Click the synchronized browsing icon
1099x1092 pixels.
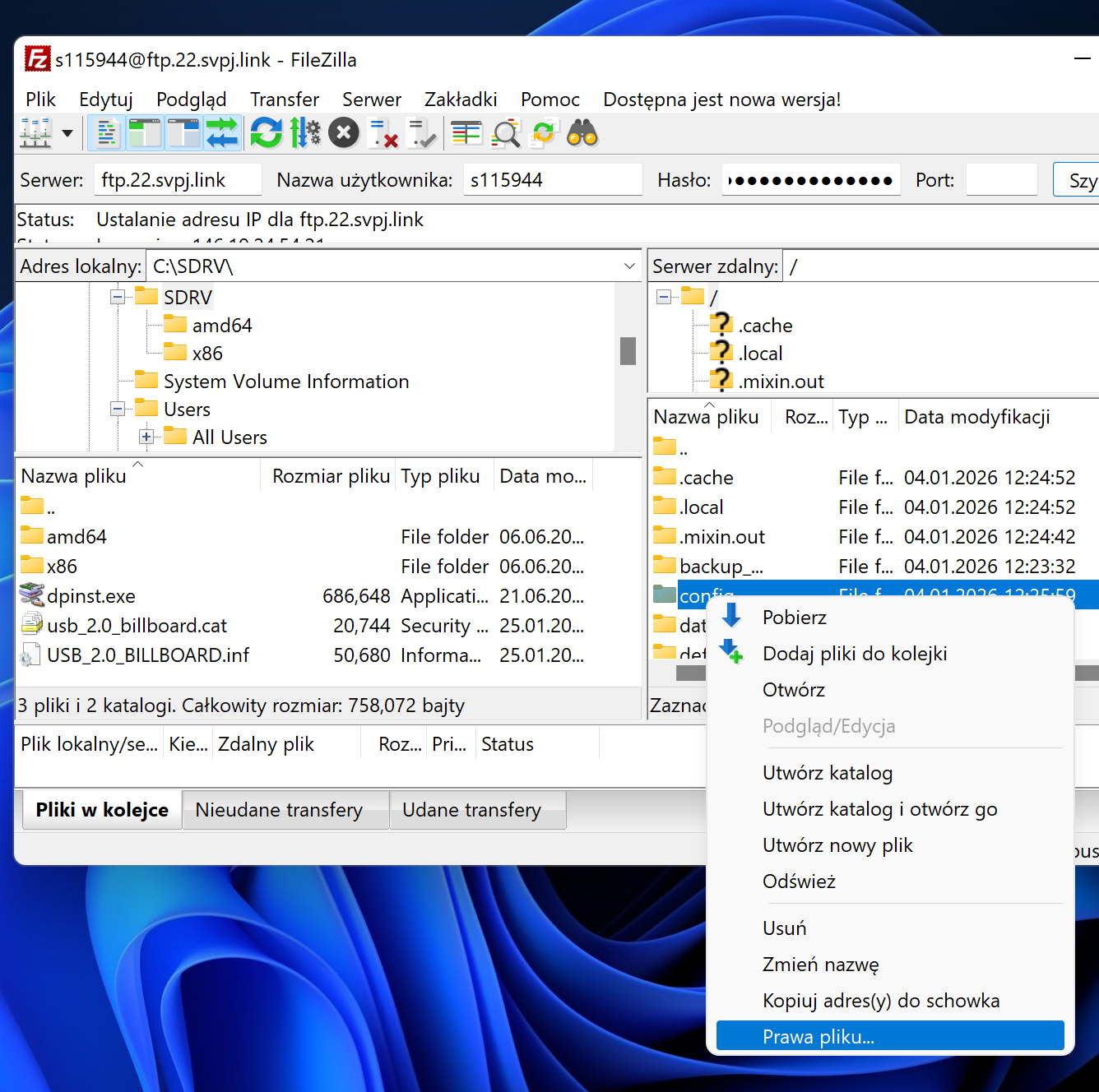point(544,132)
